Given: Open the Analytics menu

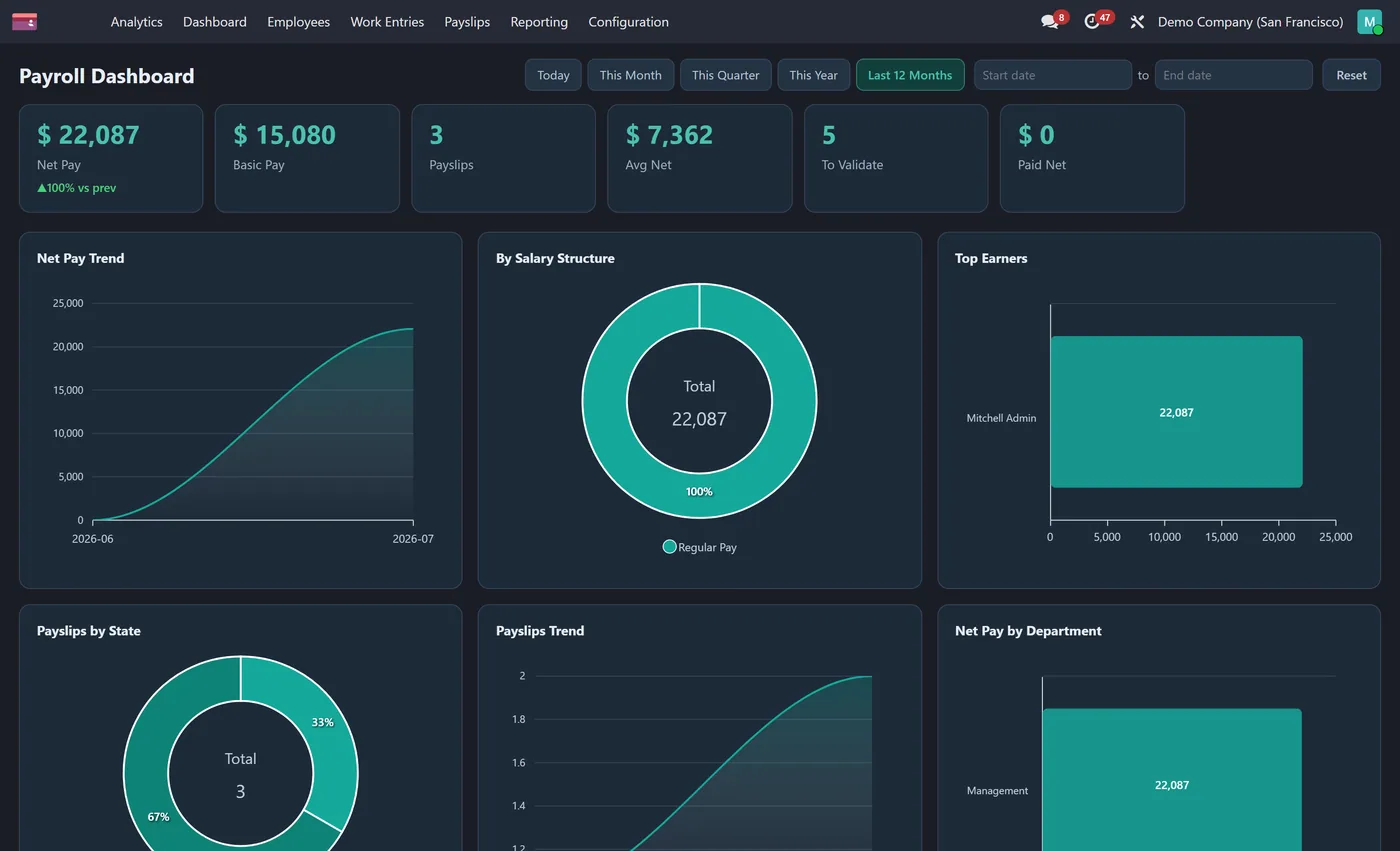Looking at the screenshot, I should [x=136, y=21].
